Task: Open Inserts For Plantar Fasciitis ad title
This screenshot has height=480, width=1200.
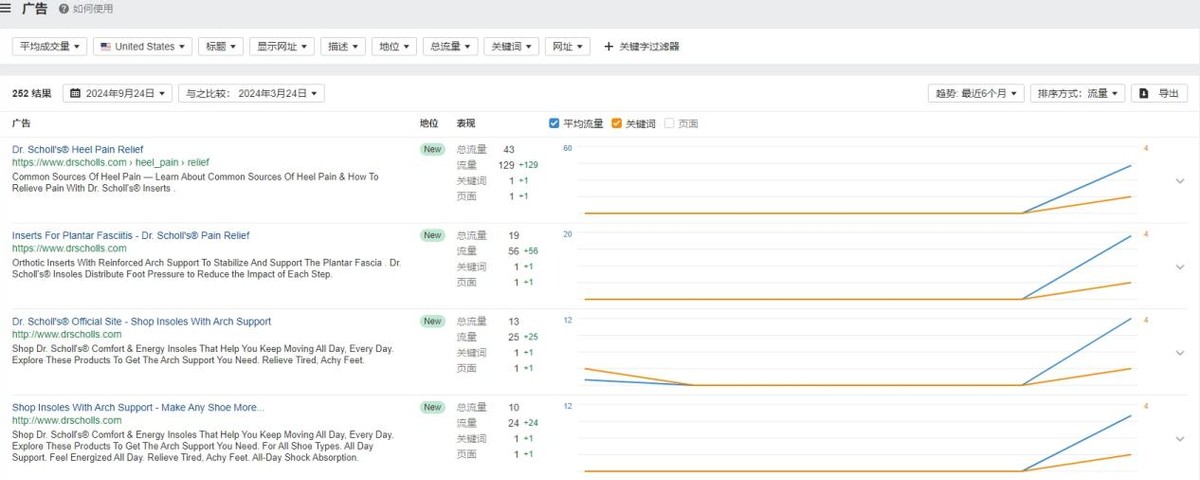Action: click(131, 235)
